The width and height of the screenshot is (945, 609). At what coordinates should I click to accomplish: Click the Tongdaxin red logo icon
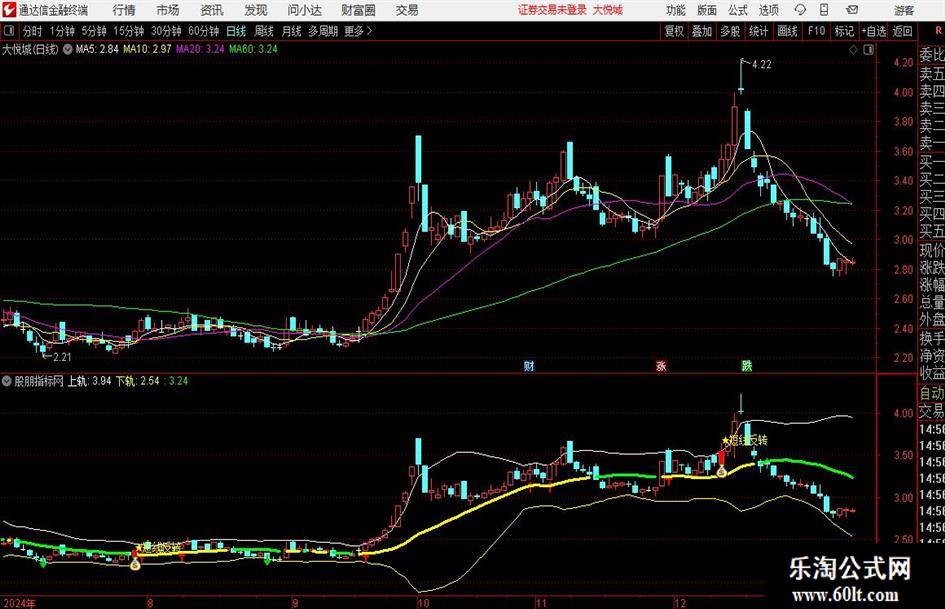tap(9, 10)
